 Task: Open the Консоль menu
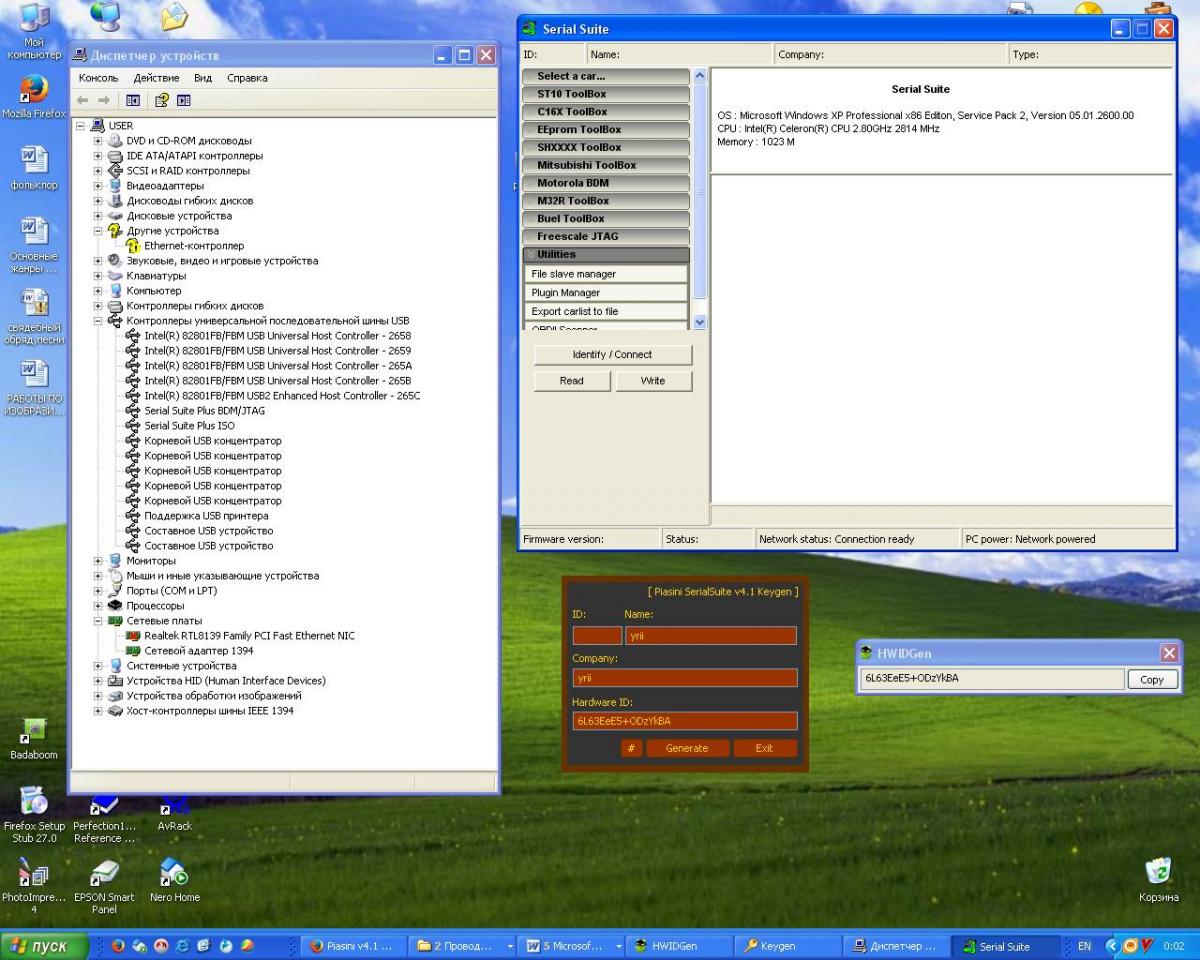pyautogui.click(x=98, y=78)
